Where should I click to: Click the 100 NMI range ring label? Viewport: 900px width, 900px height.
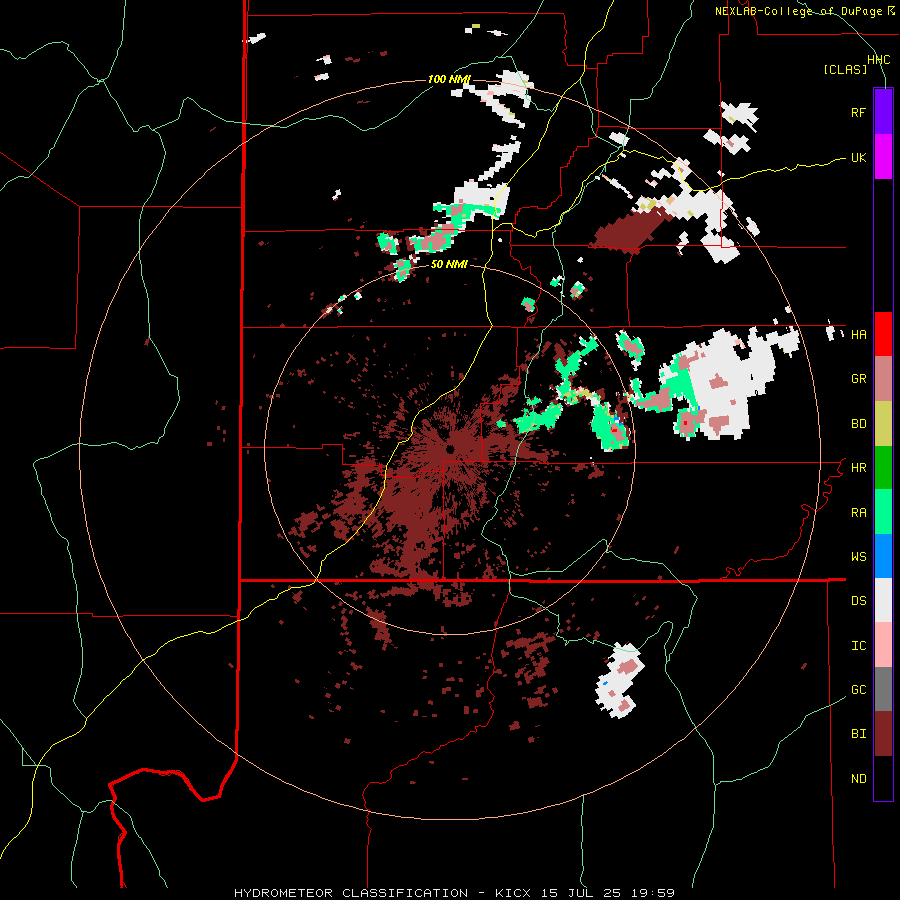[x=449, y=79]
